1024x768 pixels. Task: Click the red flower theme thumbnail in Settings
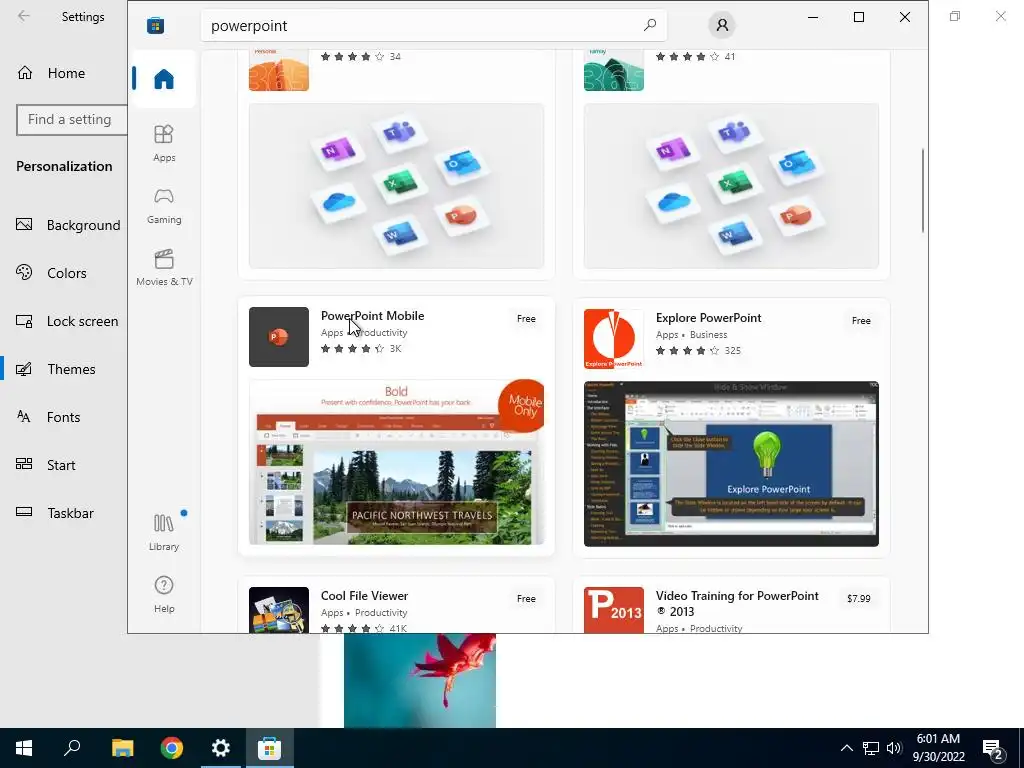[420, 680]
